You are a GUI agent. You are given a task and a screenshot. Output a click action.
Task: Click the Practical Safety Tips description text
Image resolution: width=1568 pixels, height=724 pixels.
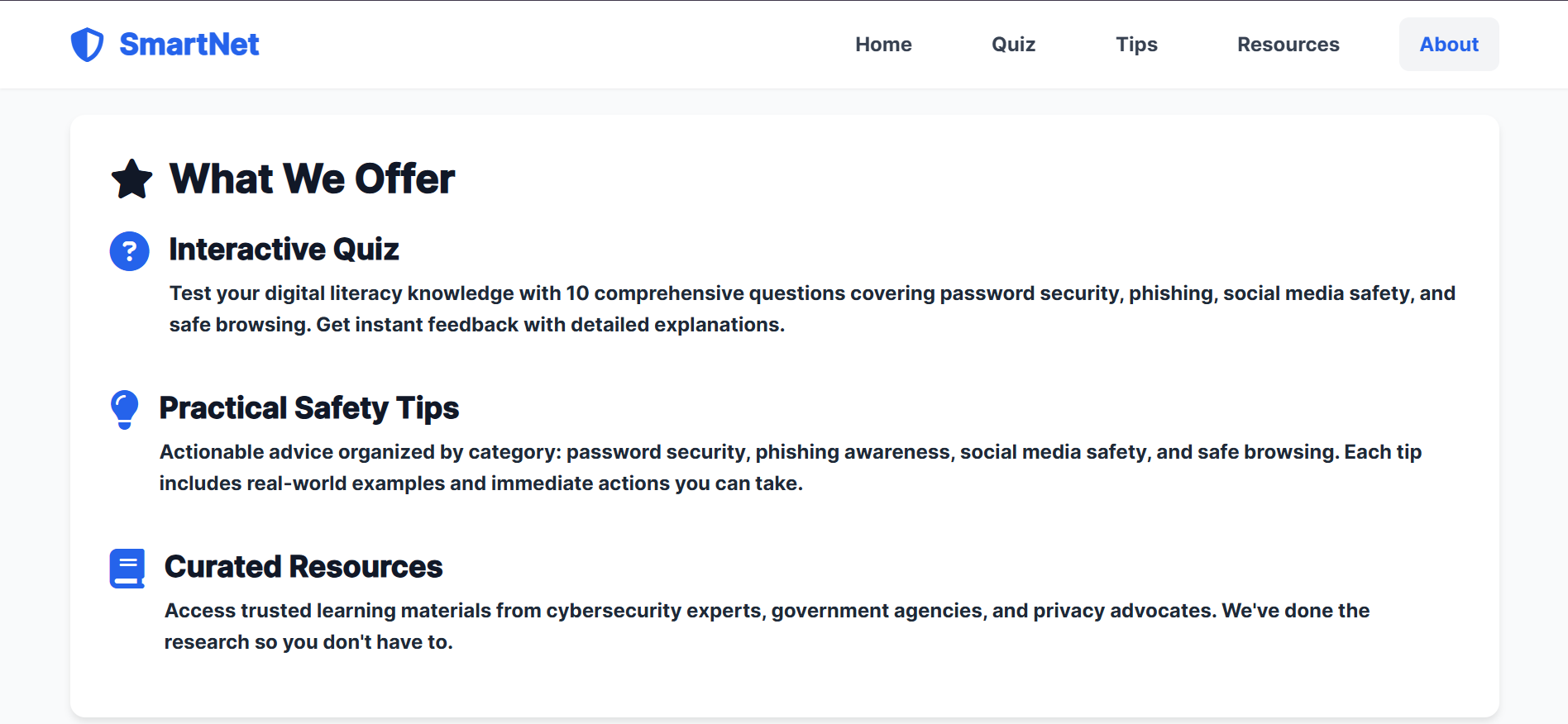click(791, 468)
